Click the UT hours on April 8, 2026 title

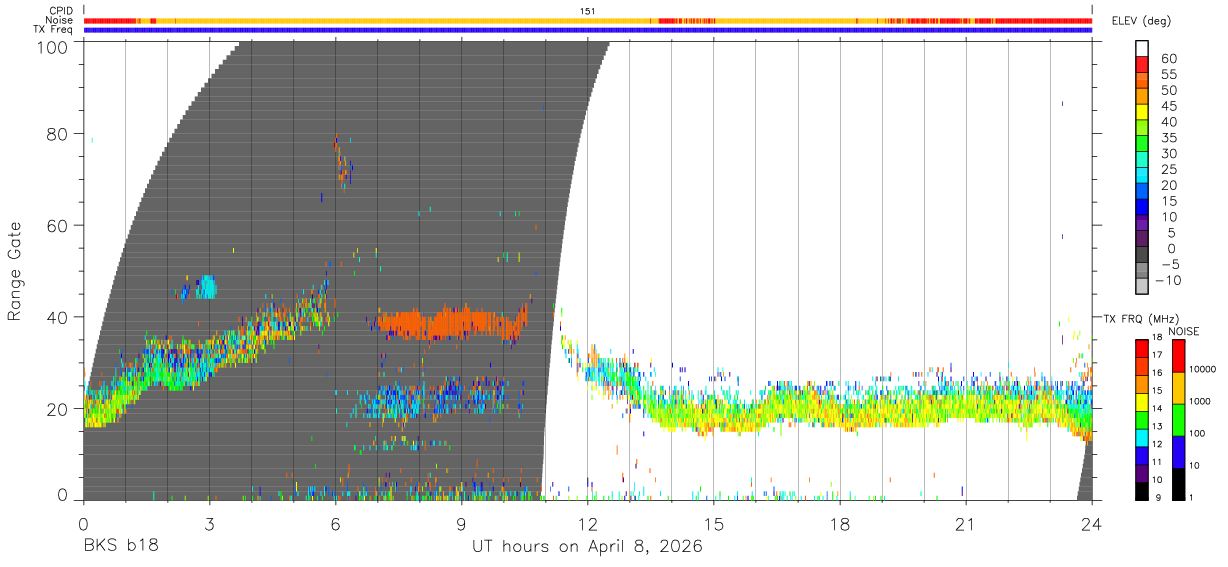point(587,547)
